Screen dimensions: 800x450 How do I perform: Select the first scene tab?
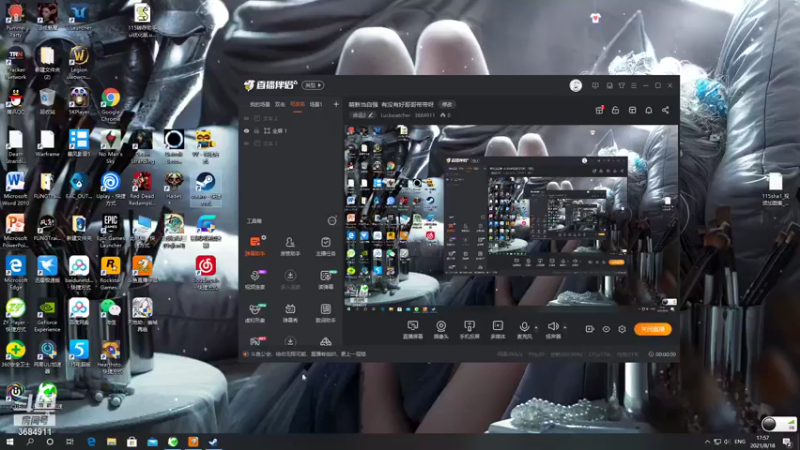[260, 105]
